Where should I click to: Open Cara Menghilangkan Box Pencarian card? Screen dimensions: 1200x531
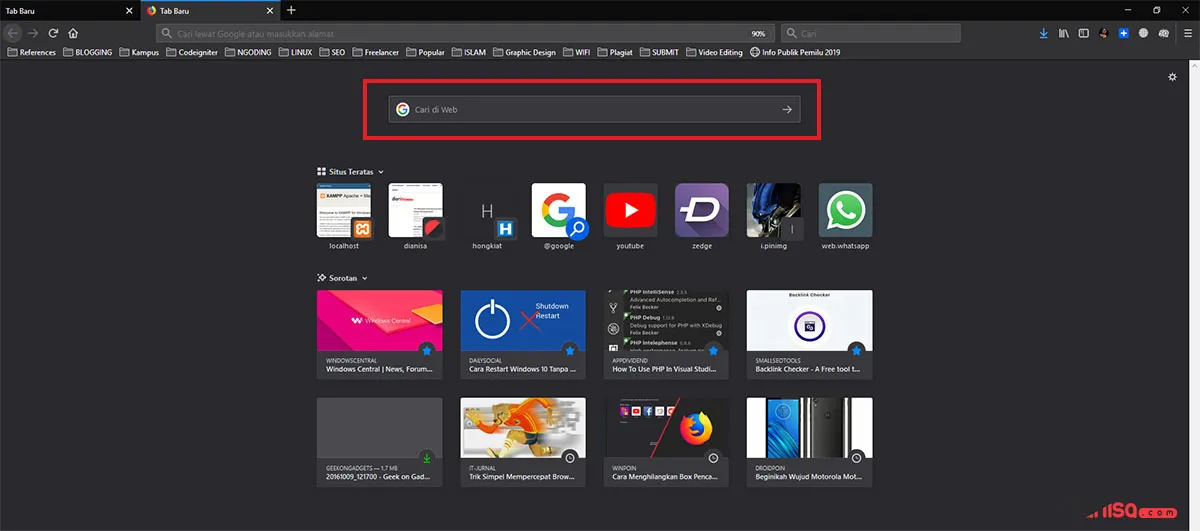666,442
